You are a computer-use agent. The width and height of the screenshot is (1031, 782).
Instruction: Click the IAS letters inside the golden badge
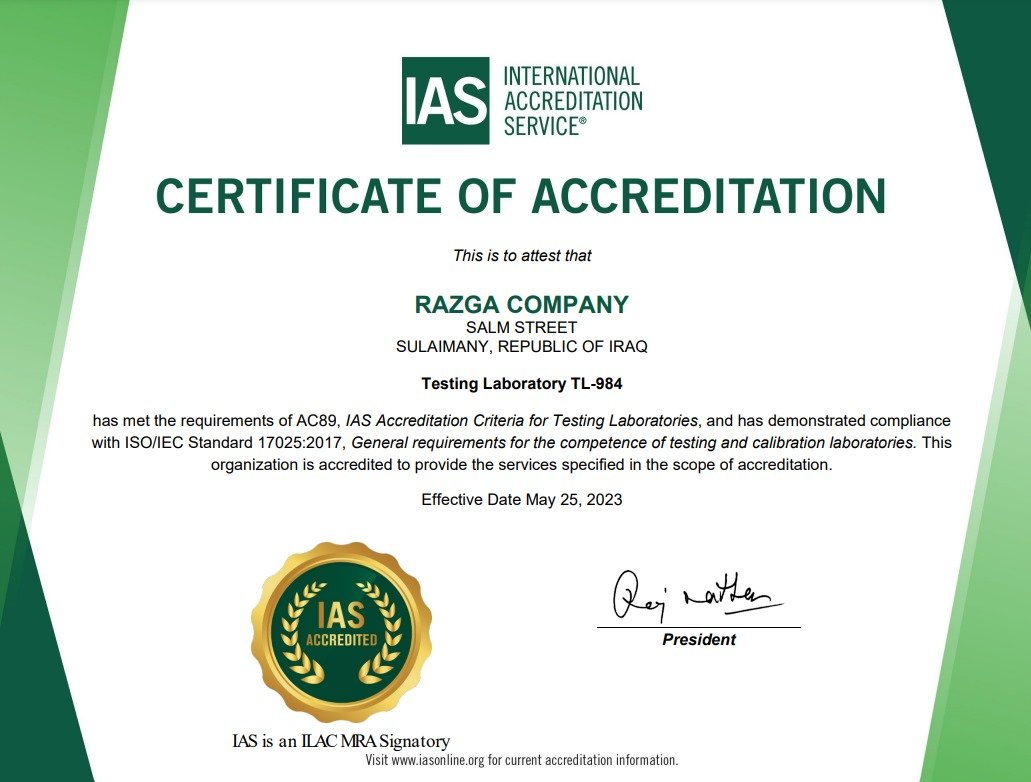pos(341,611)
